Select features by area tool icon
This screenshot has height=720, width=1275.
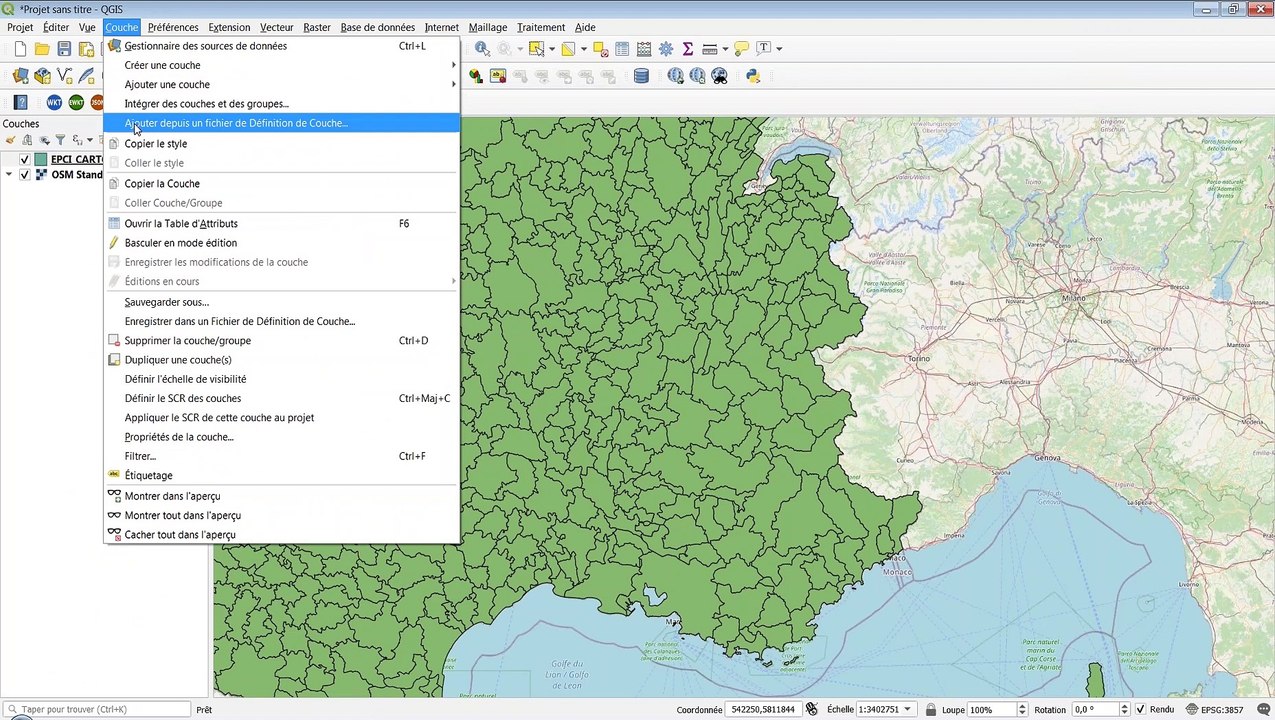(536, 49)
